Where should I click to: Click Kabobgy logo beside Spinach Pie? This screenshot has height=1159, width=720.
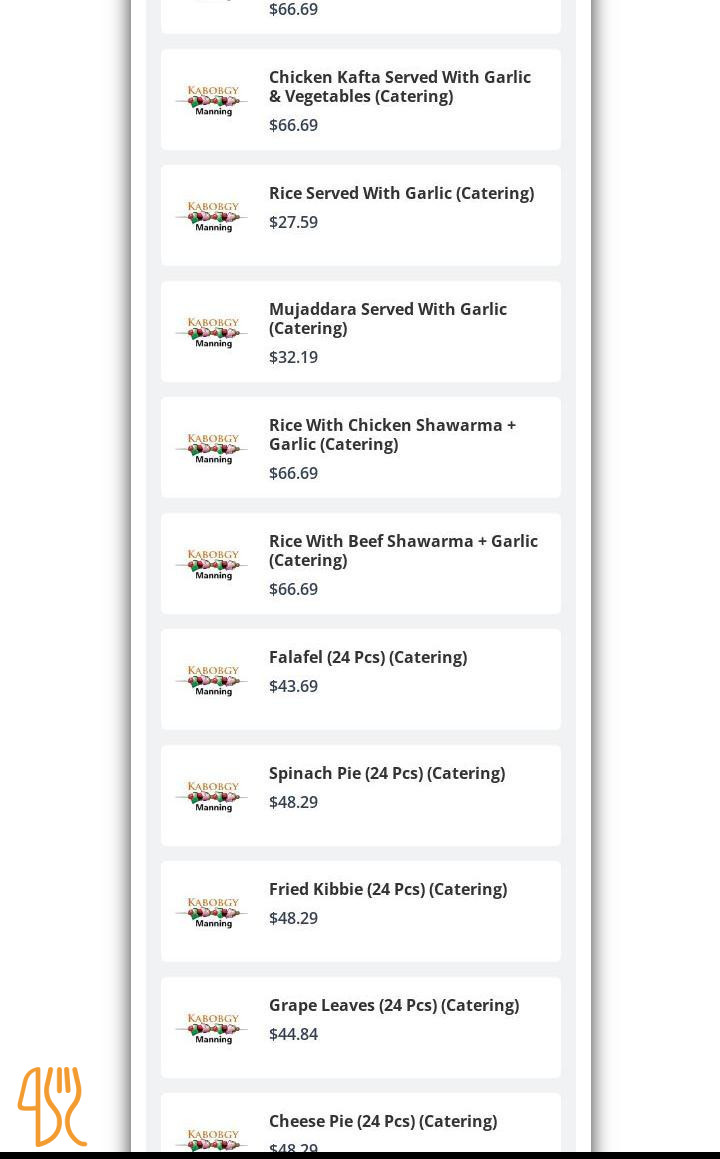click(213, 797)
